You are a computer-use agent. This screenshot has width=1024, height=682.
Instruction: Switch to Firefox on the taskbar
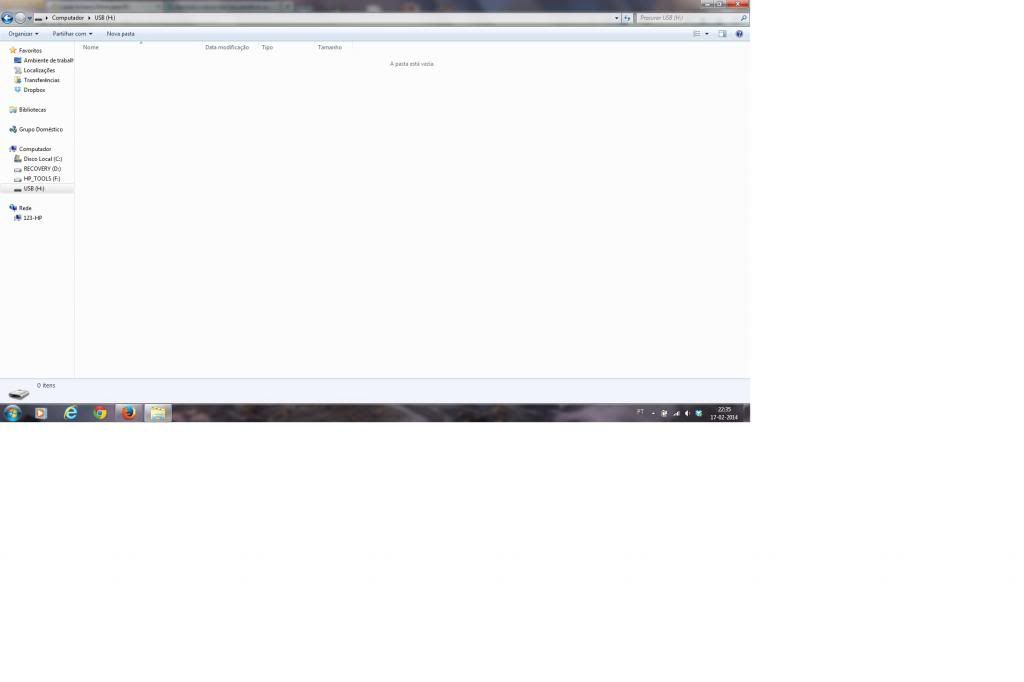[129, 413]
